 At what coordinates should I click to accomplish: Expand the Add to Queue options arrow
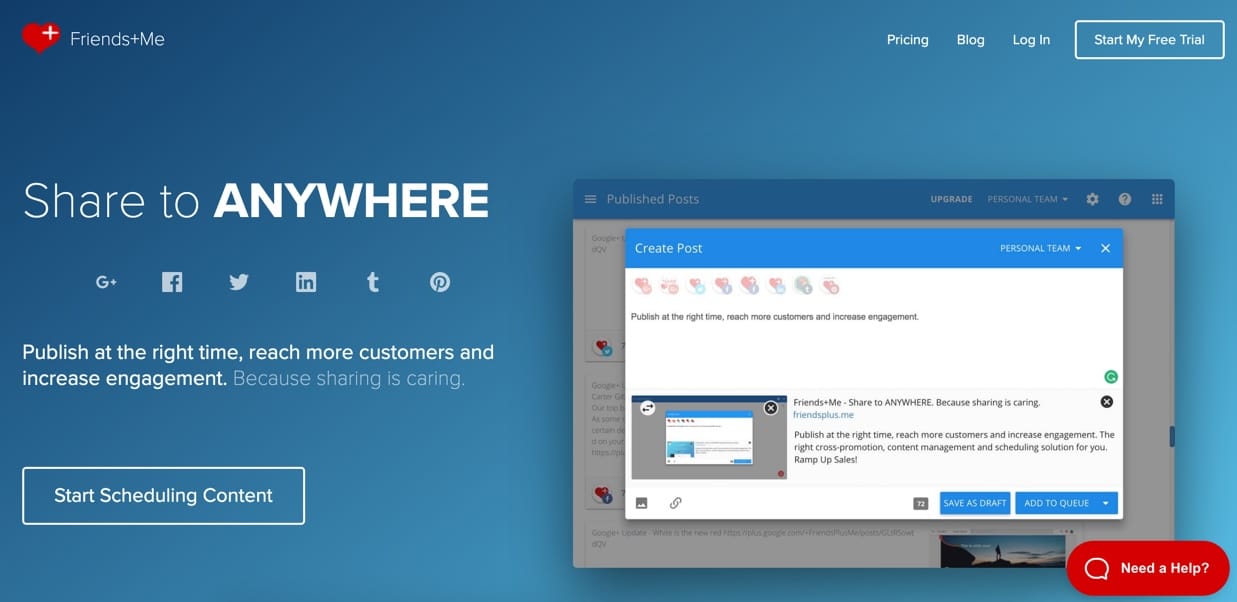click(x=1106, y=503)
